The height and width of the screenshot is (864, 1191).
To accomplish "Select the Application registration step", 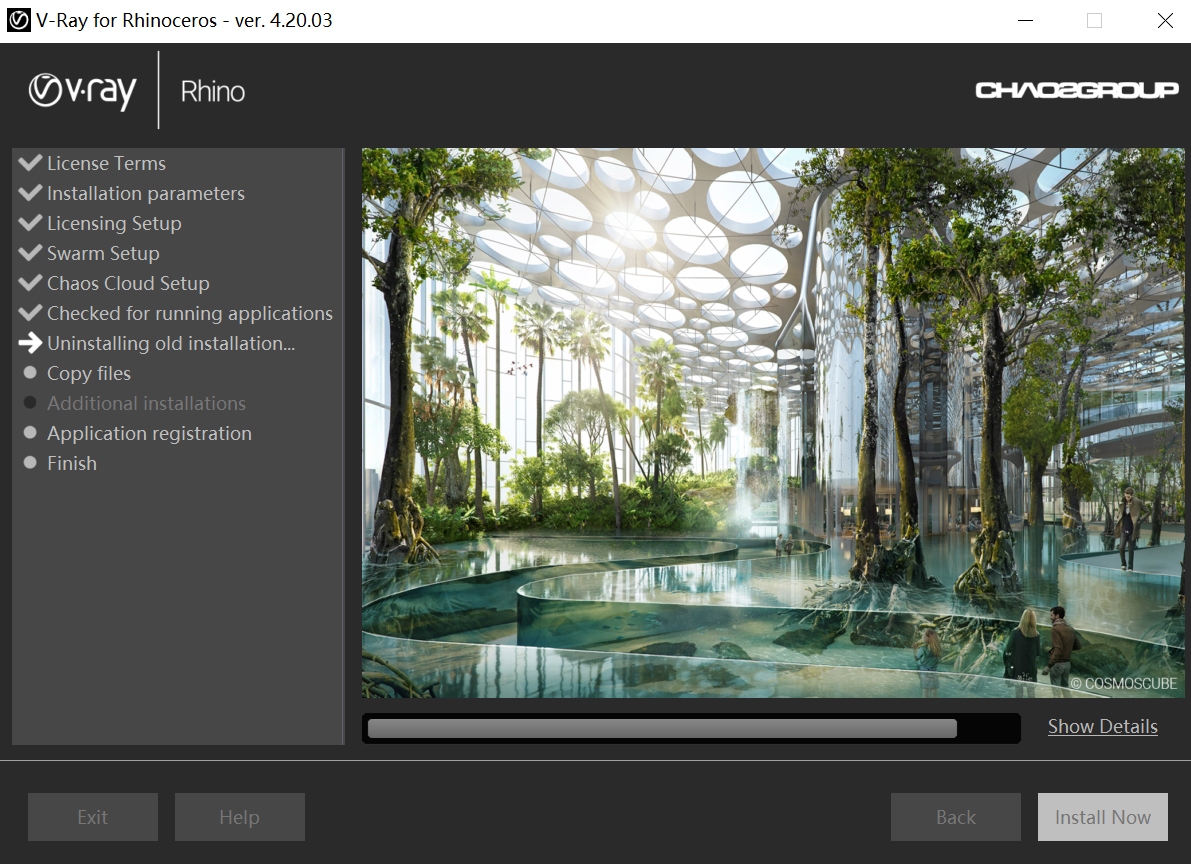I will tap(150, 433).
